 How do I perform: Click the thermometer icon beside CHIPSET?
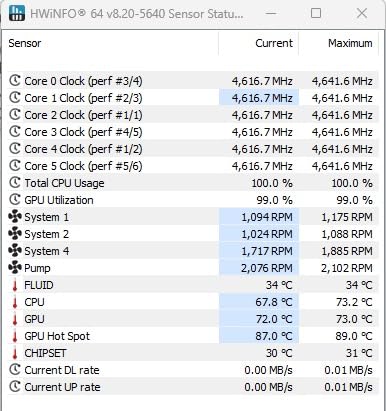tap(15, 353)
